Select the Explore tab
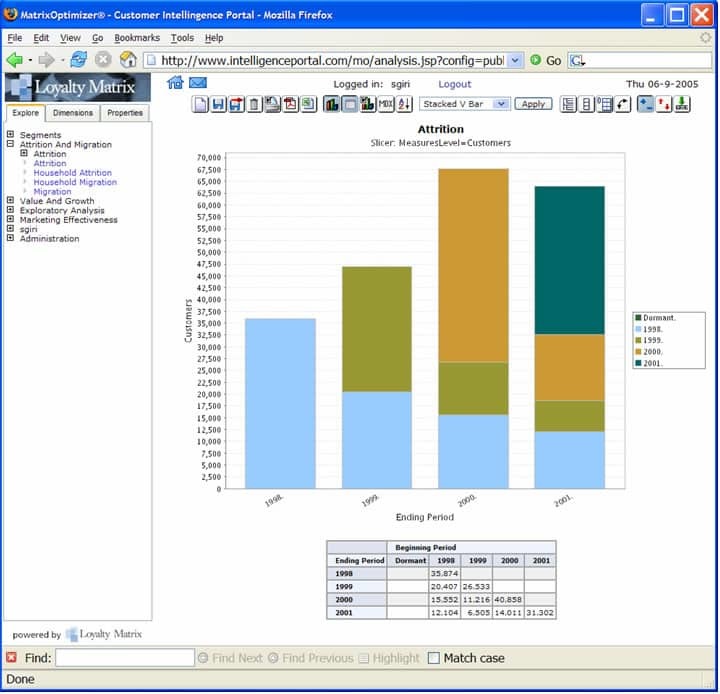This screenshot has width=720, height=694. [x=26, y=113]
